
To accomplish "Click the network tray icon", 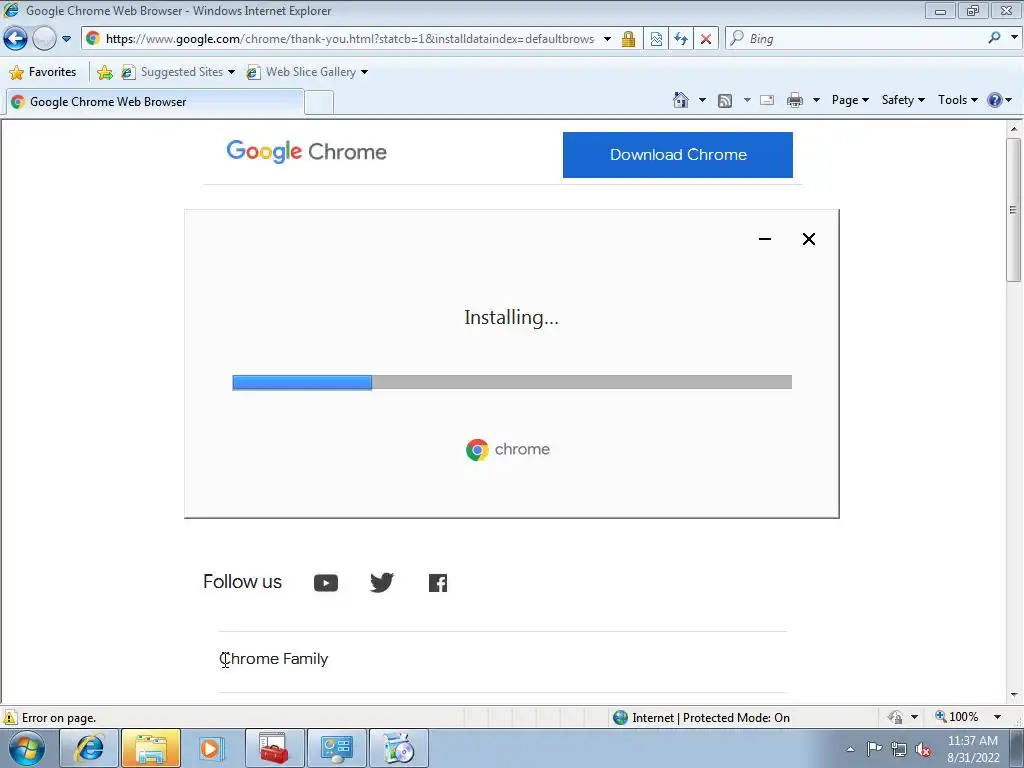I will [899, 750].
